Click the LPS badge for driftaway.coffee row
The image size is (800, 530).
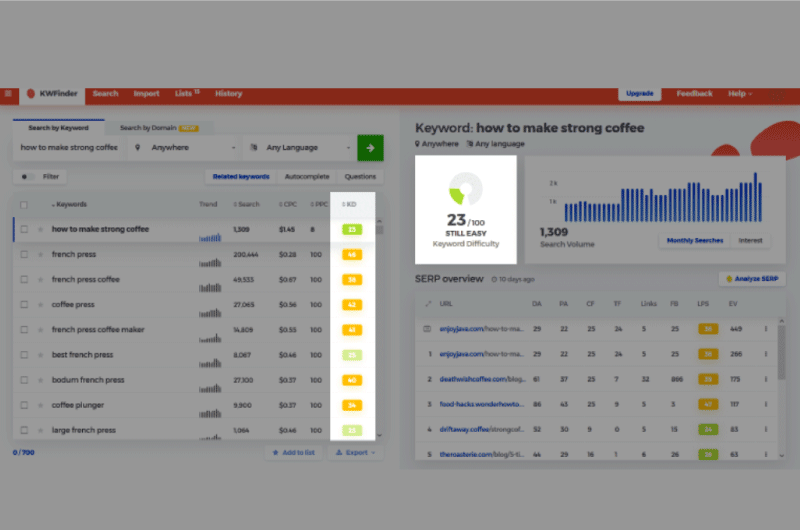(x=708, y=430)
